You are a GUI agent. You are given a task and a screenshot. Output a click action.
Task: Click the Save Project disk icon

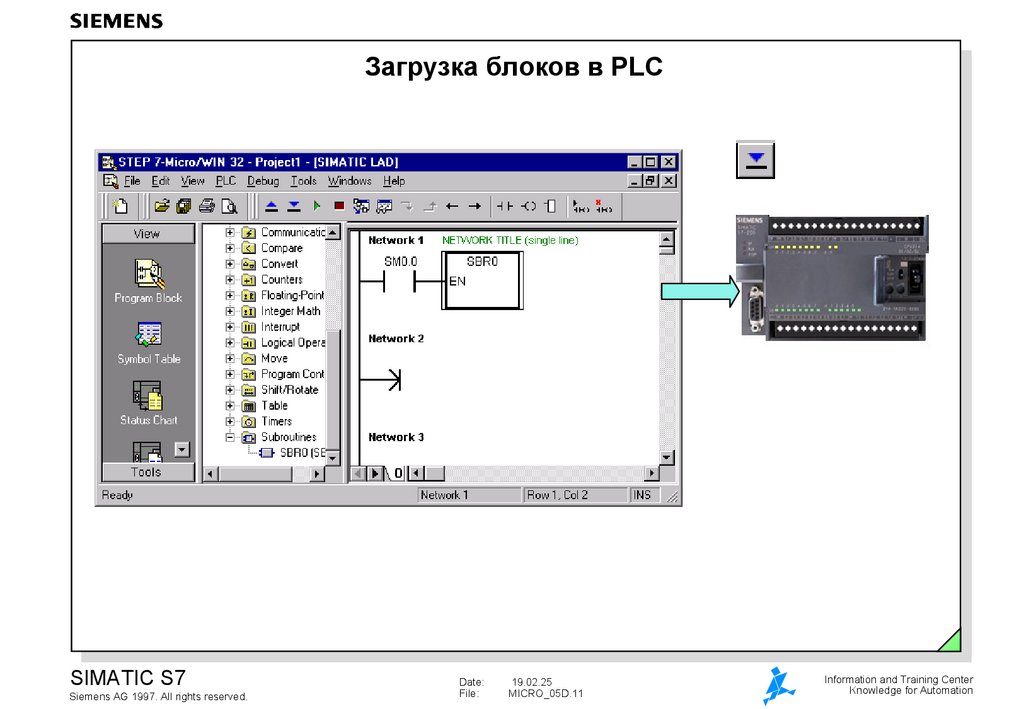[184, 206]
